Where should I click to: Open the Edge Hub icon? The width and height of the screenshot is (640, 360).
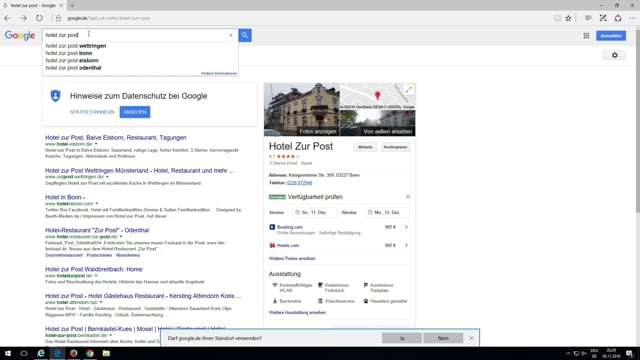pos(588,18)
